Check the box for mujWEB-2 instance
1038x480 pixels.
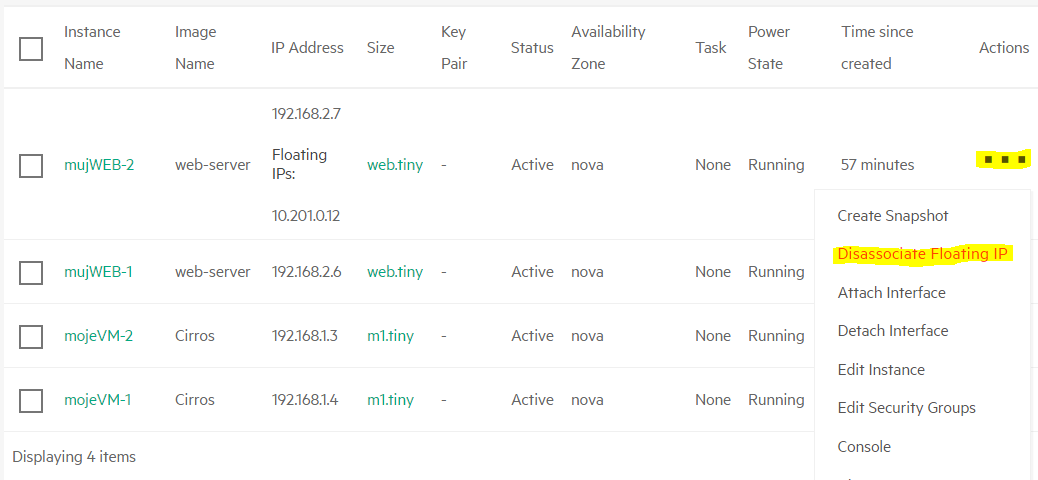(31, 166)
